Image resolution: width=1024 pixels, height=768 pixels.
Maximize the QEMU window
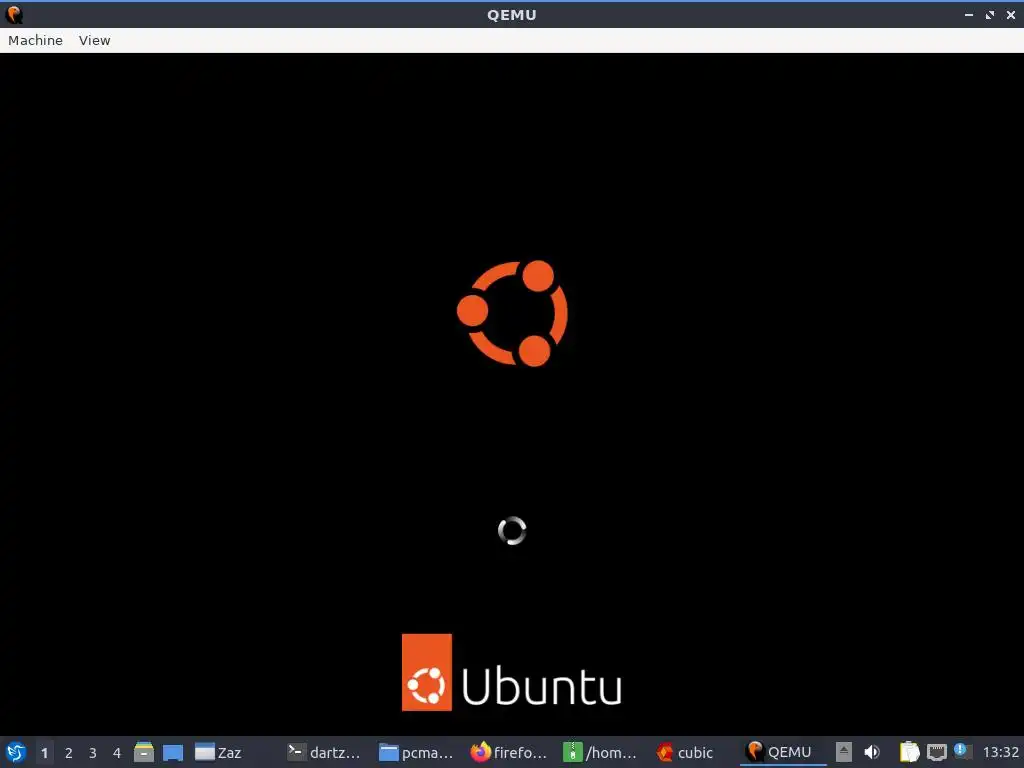pos(990,14)
